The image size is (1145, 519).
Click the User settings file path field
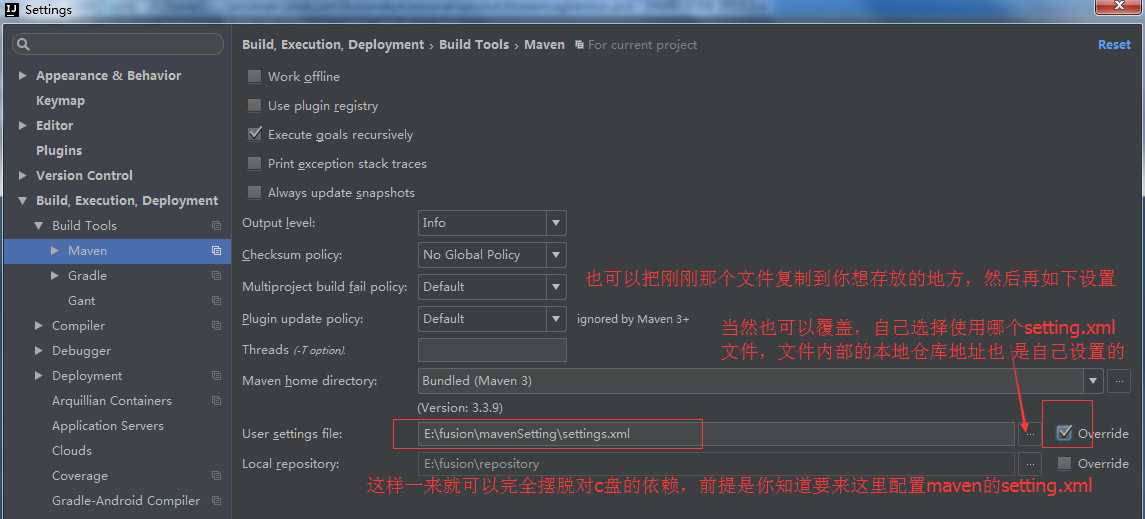pos(716,434)
